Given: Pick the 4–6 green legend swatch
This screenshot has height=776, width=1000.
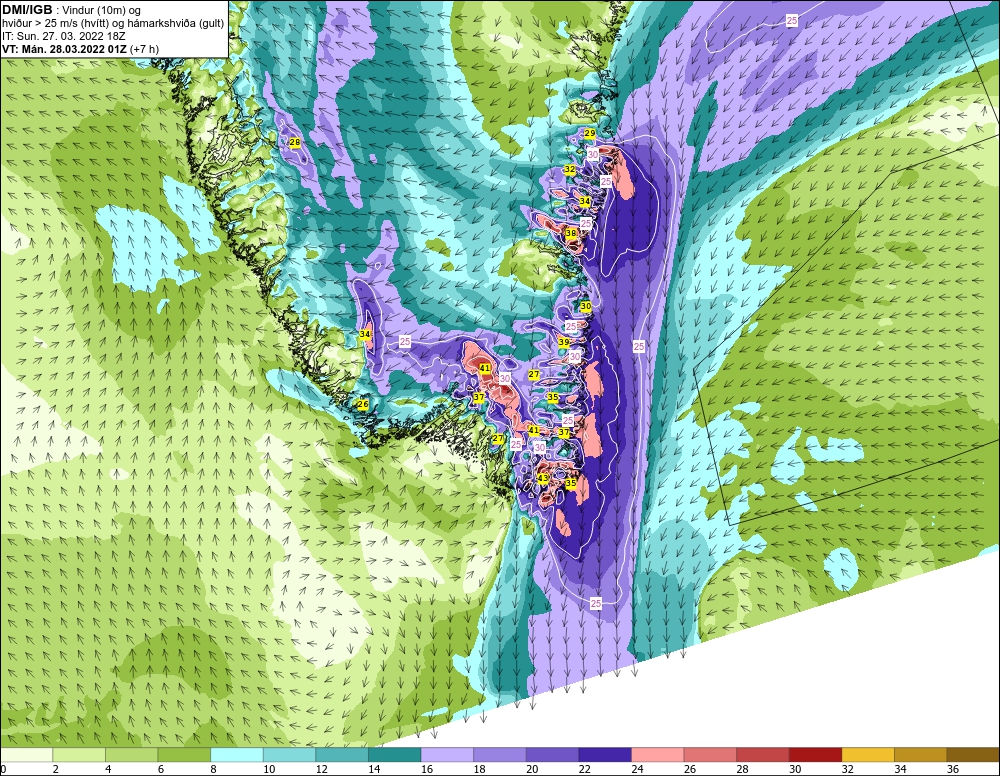Looking at the screenshot, I should pos(131,755).
